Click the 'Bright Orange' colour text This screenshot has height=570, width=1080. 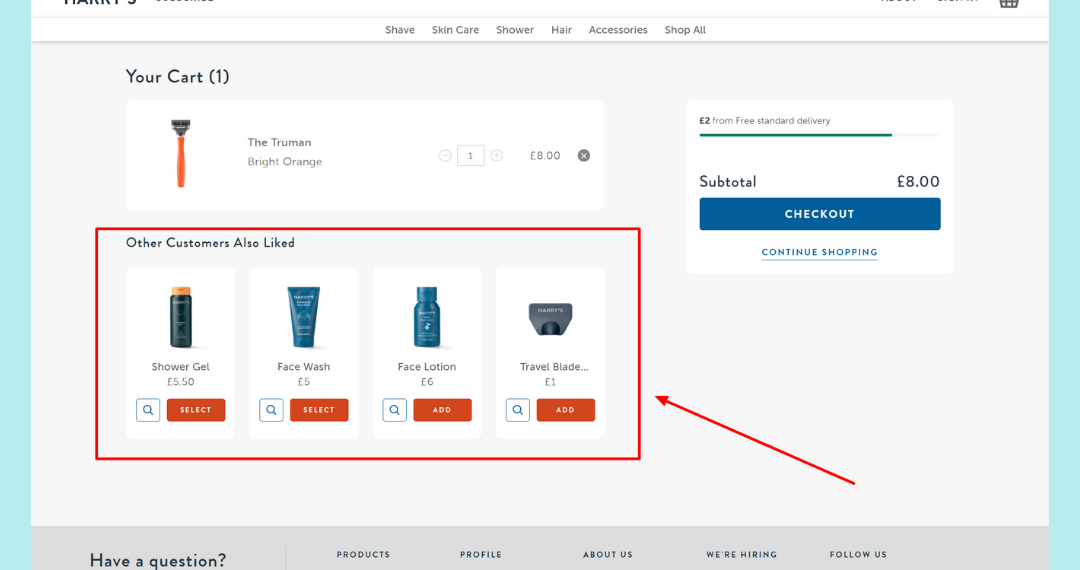(285, 162)
